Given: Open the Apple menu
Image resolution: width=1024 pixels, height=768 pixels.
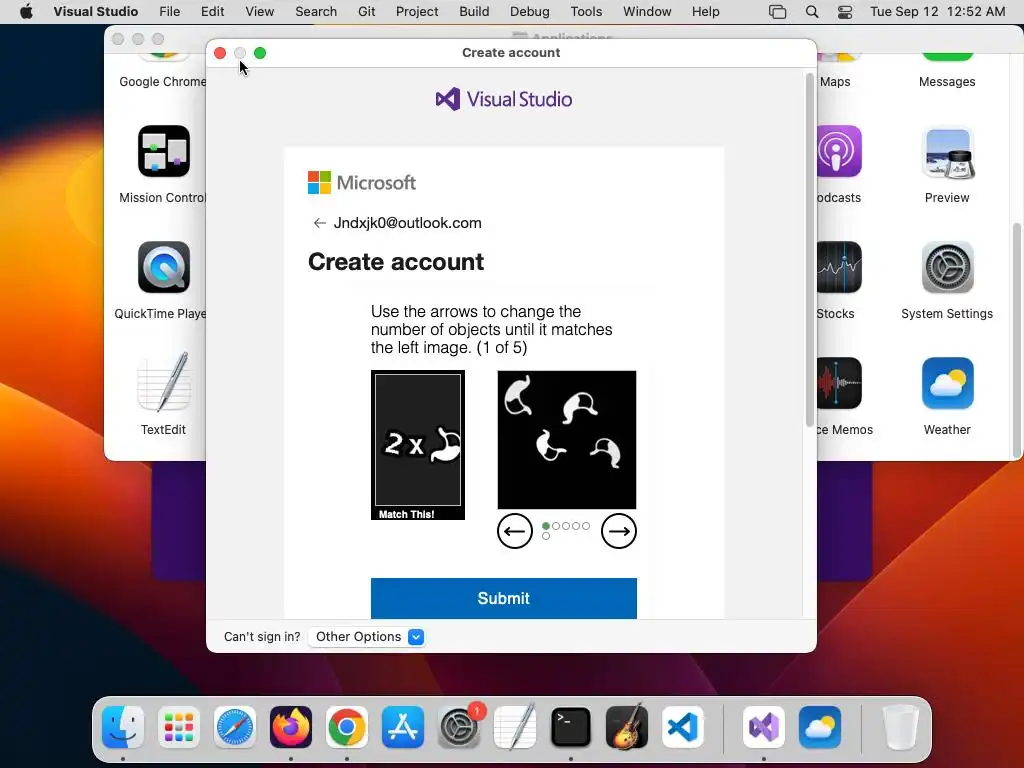Looking at the screenshot, I should pyautogui.click(x=26, y=12).
